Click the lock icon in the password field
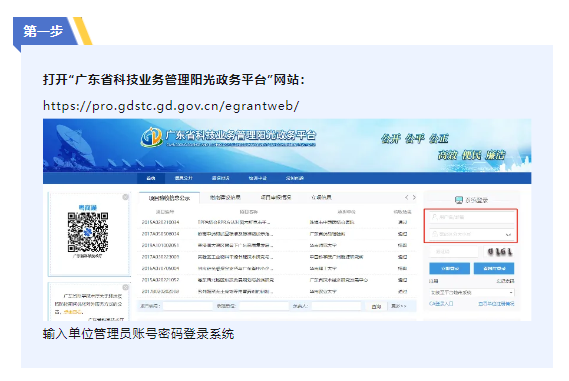The height and width of the screenshot is (381, 569). [x=434, y=234]
